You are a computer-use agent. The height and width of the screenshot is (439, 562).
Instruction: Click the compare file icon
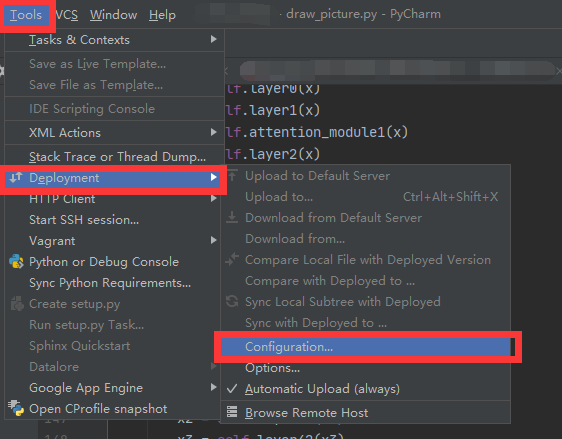pyautogui.click(x=232, y=259)
